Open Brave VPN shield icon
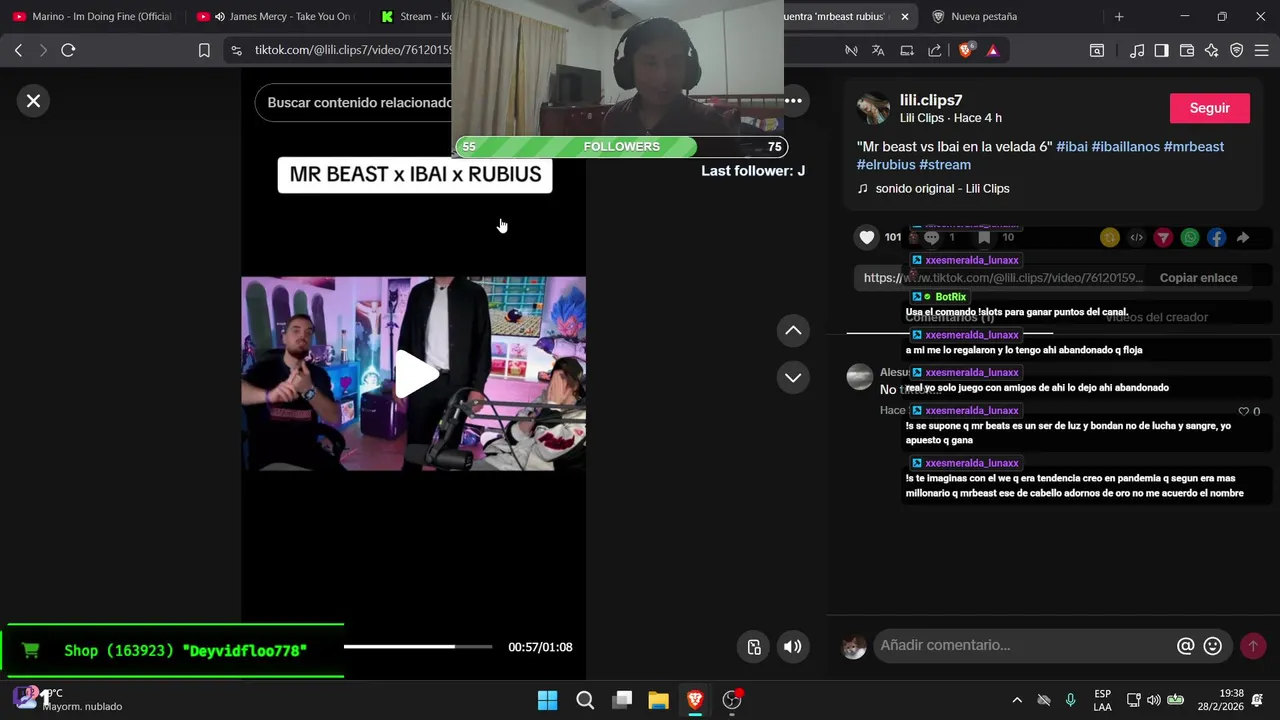Screen dimensions: 1280x720 pyautogui.click(x=1237, y=50)
